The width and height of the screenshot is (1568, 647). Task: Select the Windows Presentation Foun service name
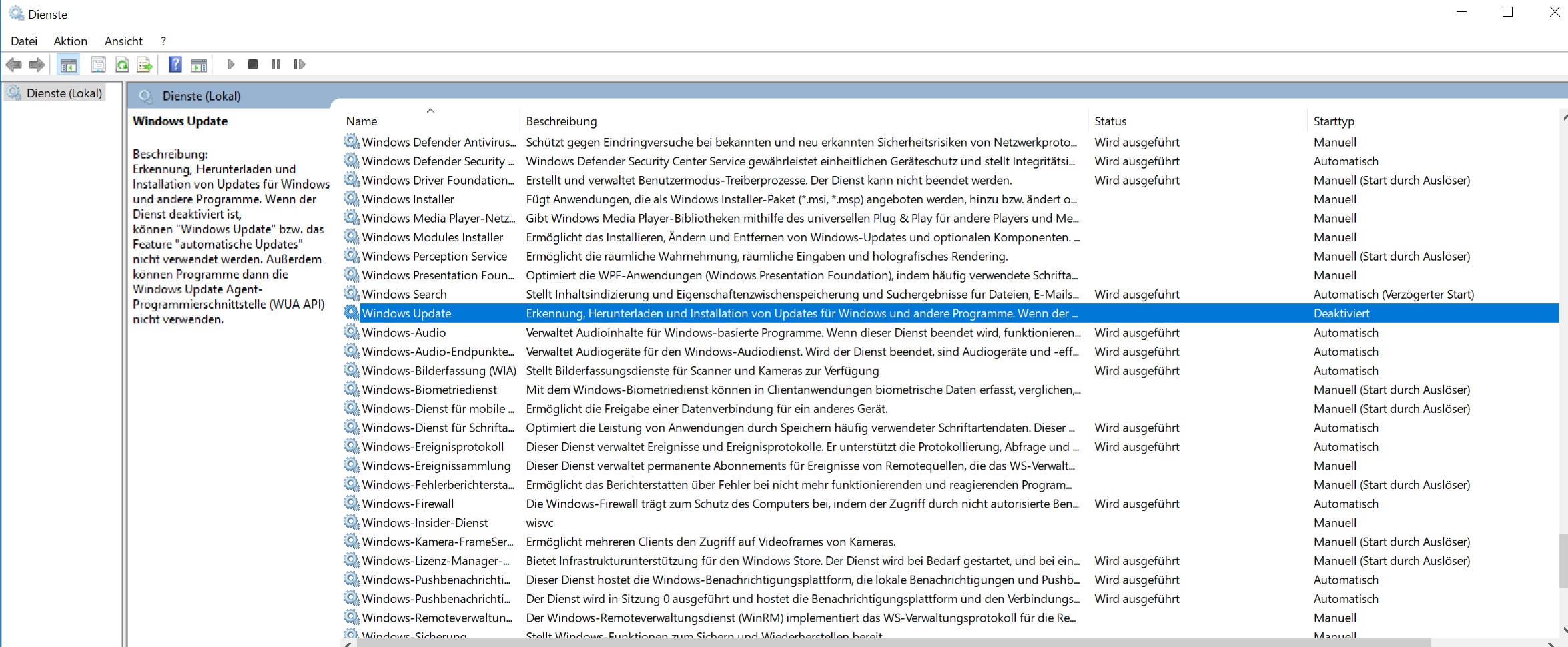pyautogui.click(x=438, y=275)
